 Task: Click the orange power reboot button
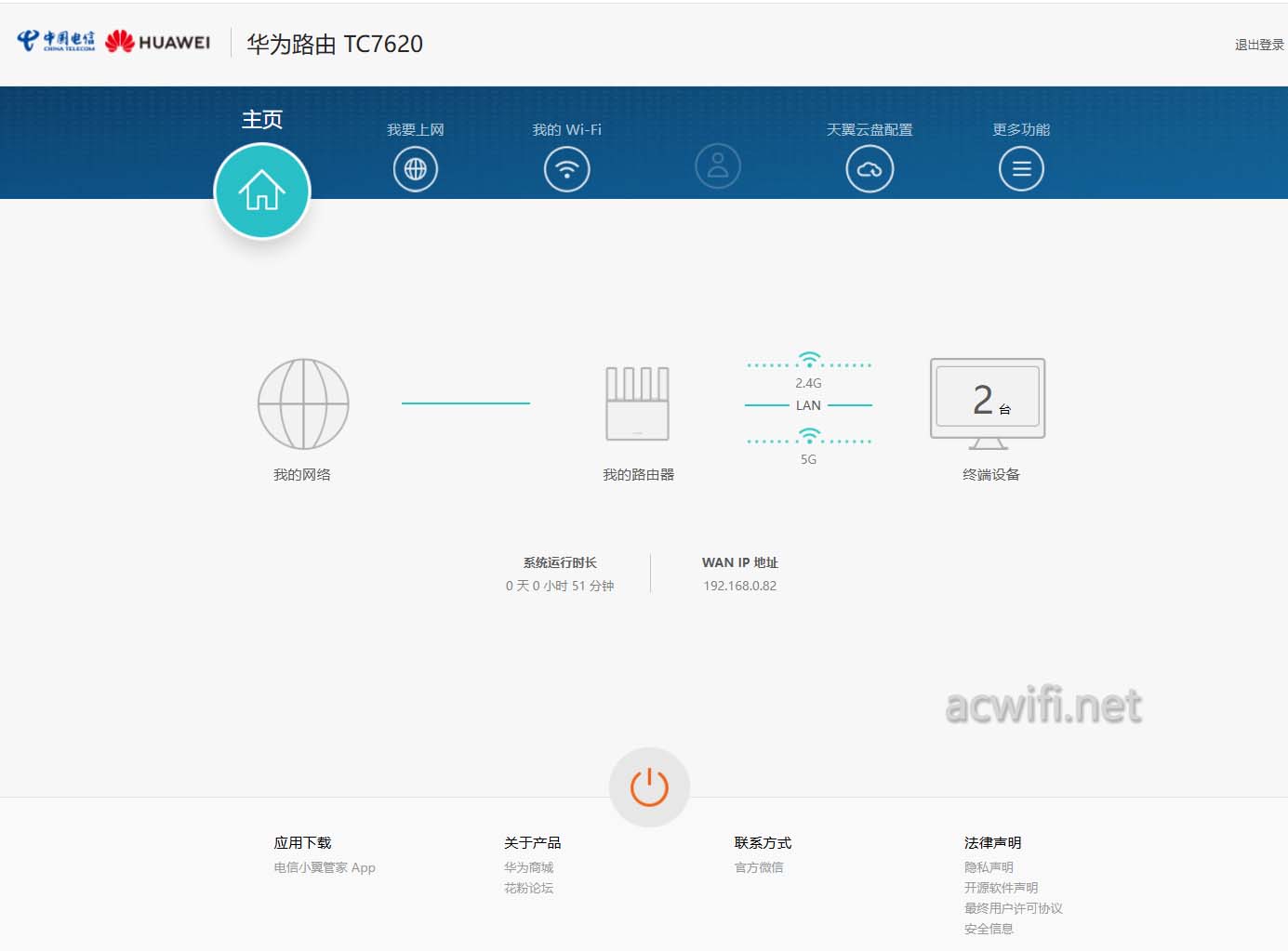tap(649, 787)
